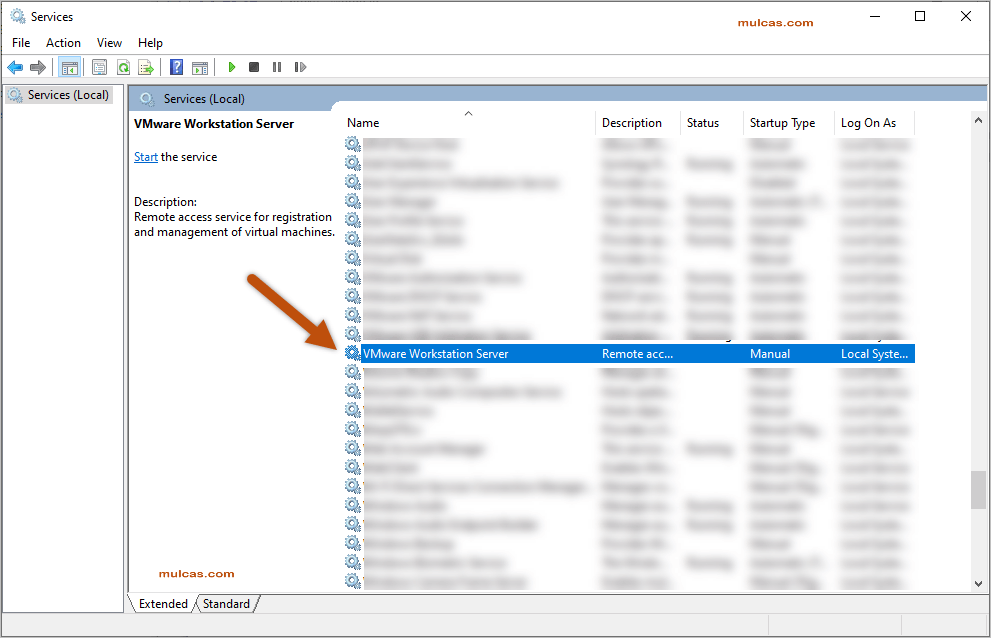Sort by the Startup Type column header
Image resolution: width=991 pixels, height=638 pixels.
(x=782, y=123)
